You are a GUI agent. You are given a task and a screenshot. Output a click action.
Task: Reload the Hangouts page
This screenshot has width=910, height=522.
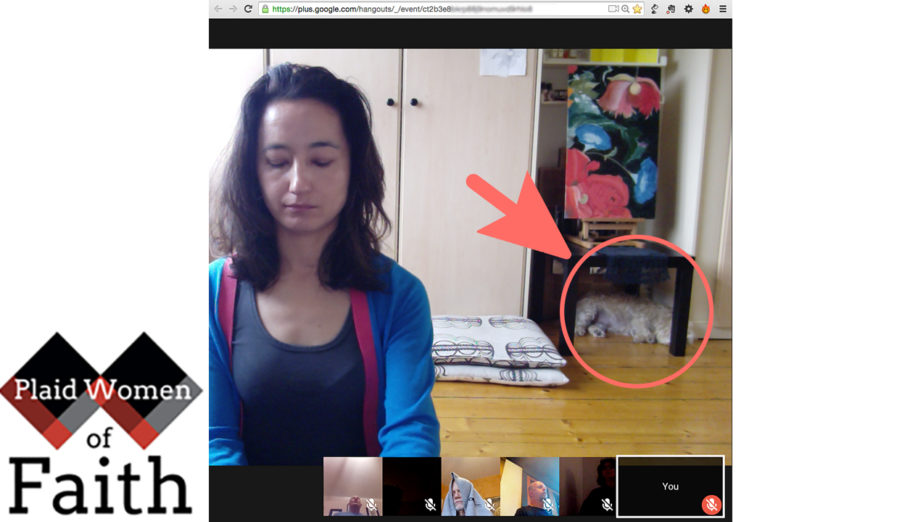[x=249, y=9]
